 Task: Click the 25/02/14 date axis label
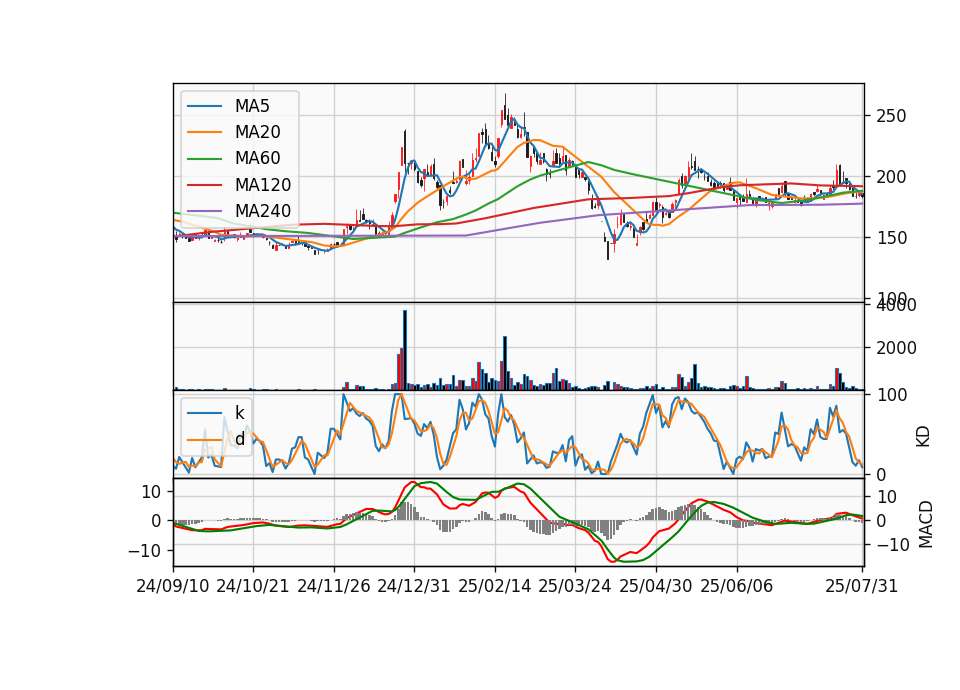click(x=495, y=587)
